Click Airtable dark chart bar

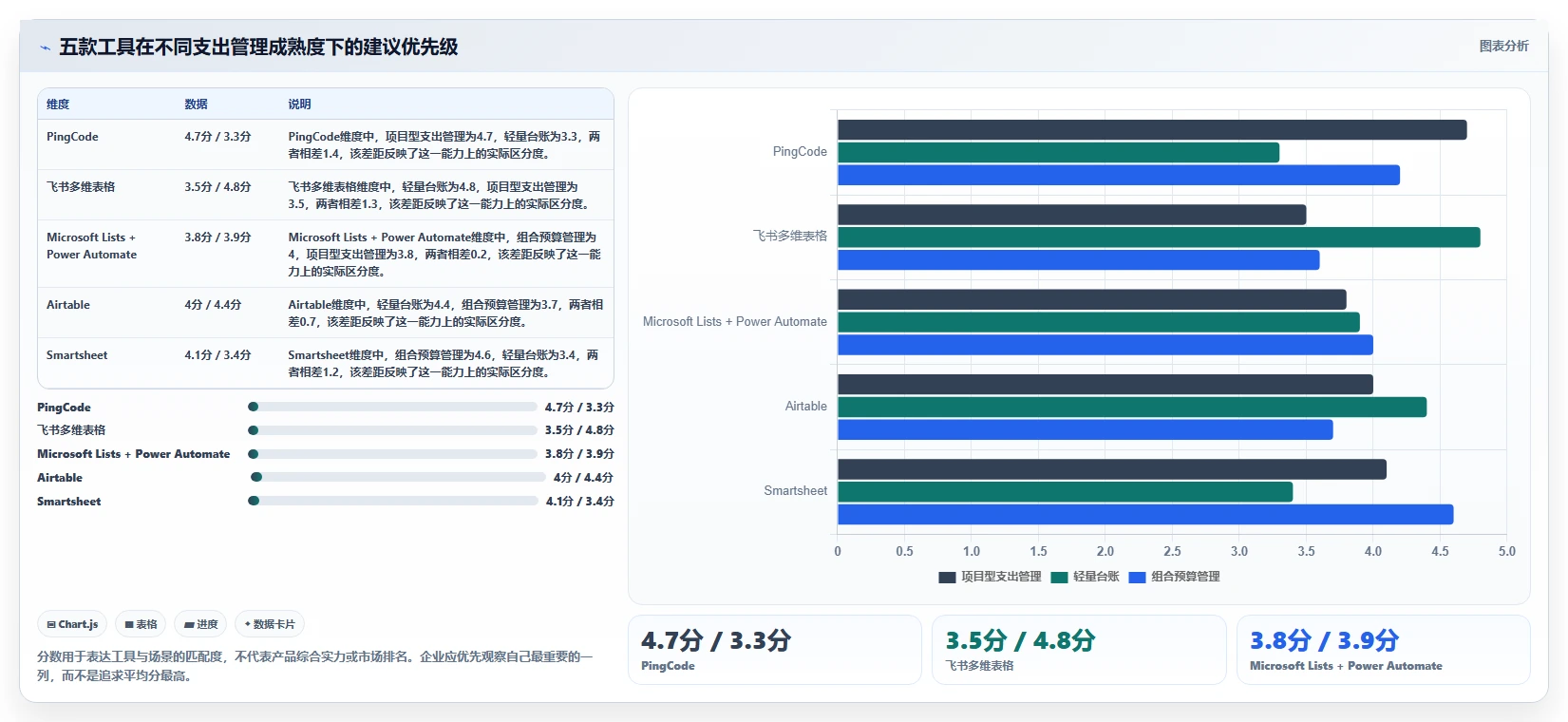pos(1105,384)
